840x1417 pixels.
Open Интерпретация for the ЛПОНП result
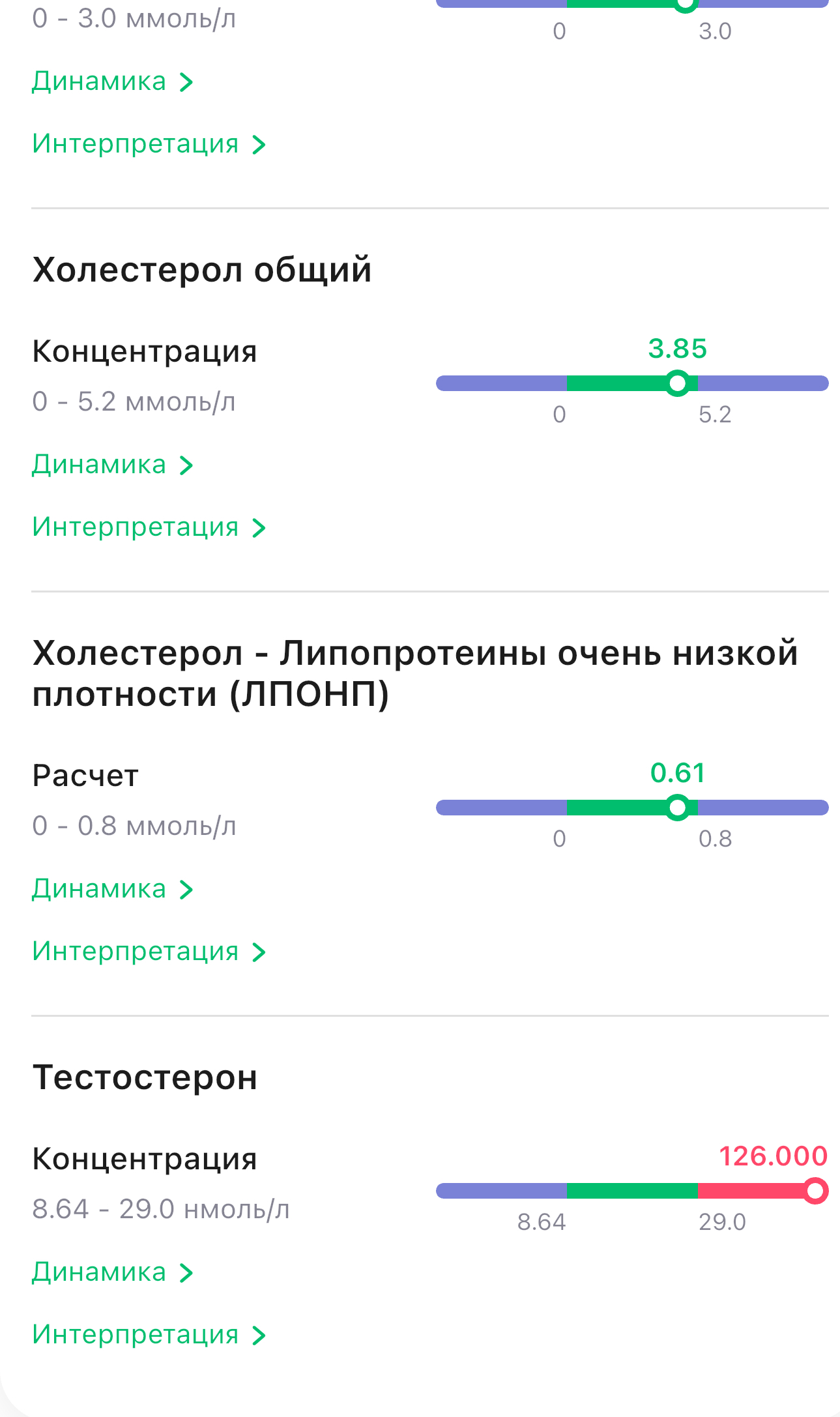(x=136, y=952)
